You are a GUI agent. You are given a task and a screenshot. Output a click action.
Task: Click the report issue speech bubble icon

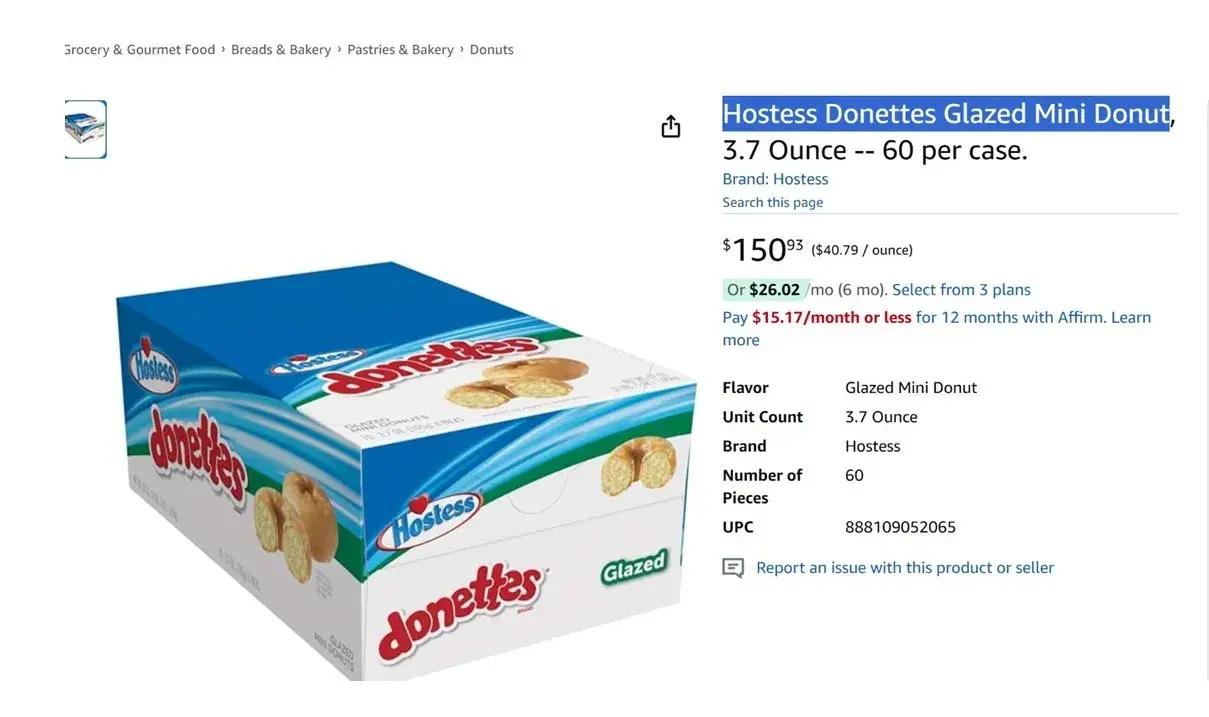point(733,568)
